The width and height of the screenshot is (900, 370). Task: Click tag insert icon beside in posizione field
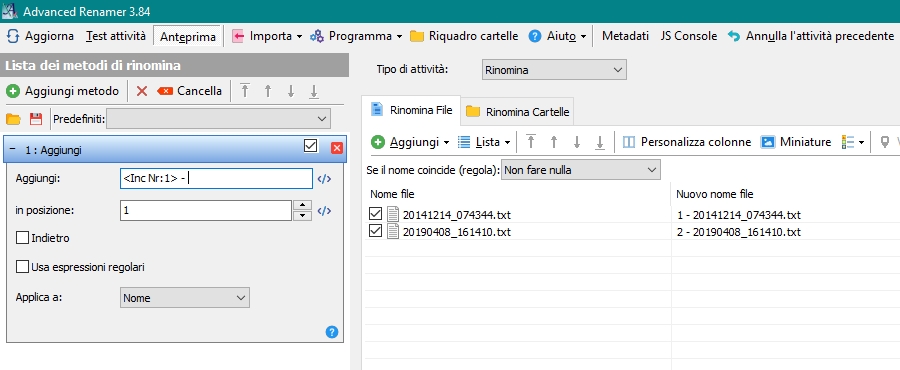point(324,211)
